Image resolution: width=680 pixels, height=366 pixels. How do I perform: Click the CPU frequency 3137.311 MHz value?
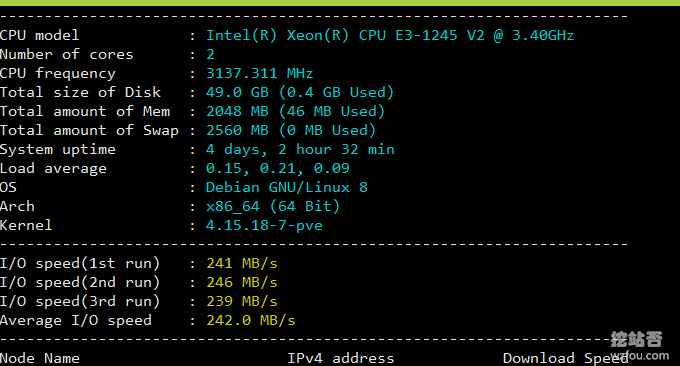(259, 73)
